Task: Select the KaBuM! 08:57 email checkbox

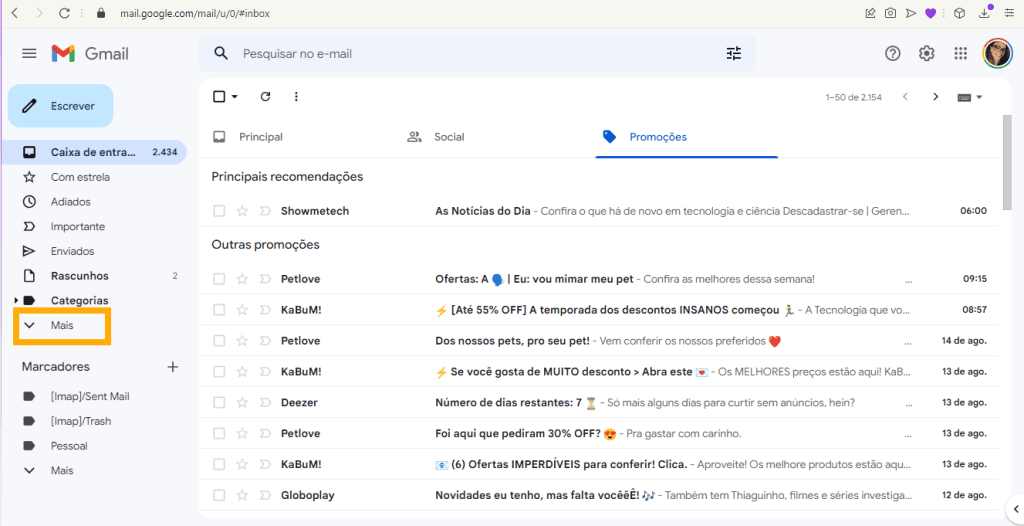Action: 219,310
